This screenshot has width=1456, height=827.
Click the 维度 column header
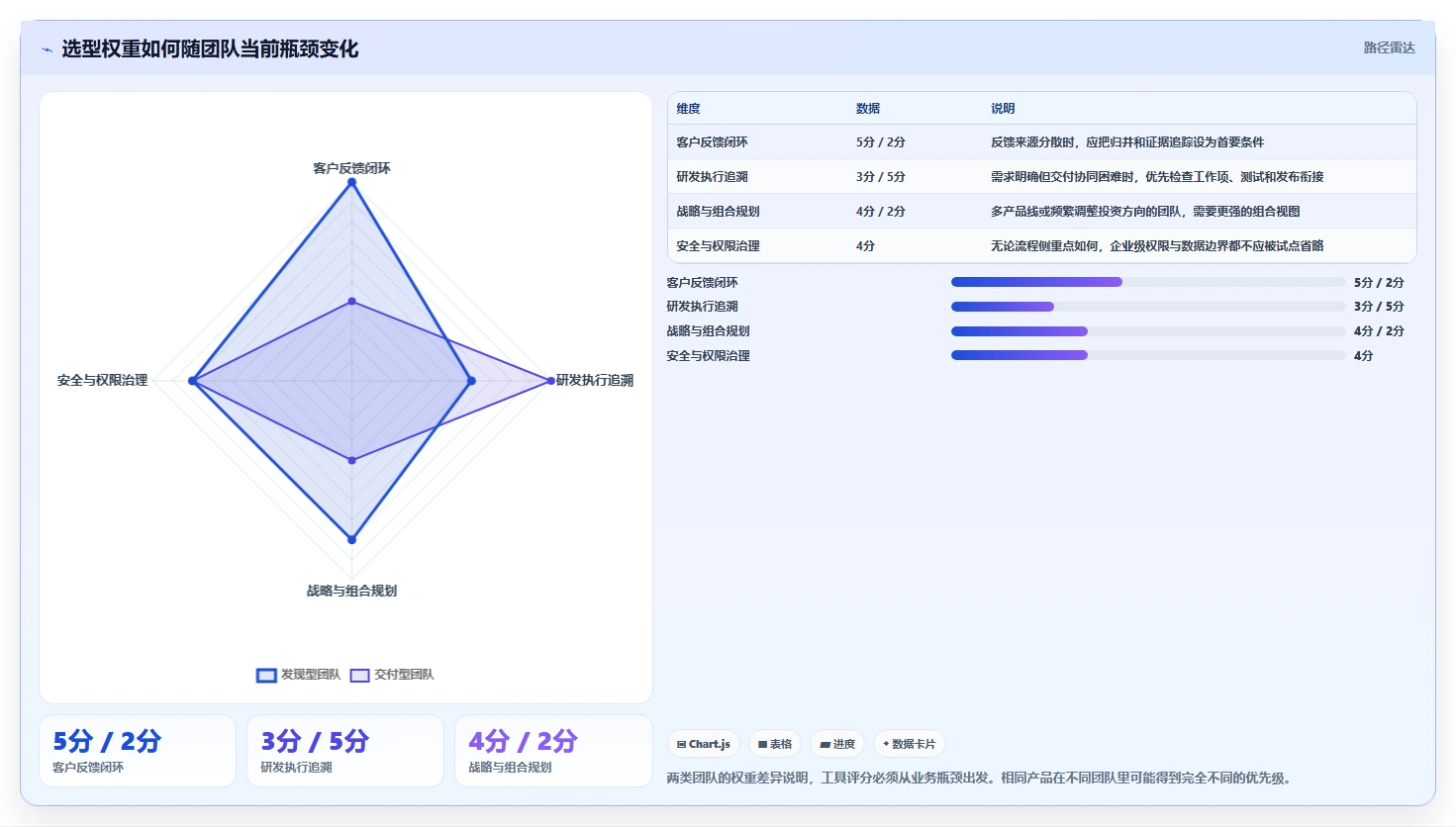pyautogui.click(x=689, y=109)
